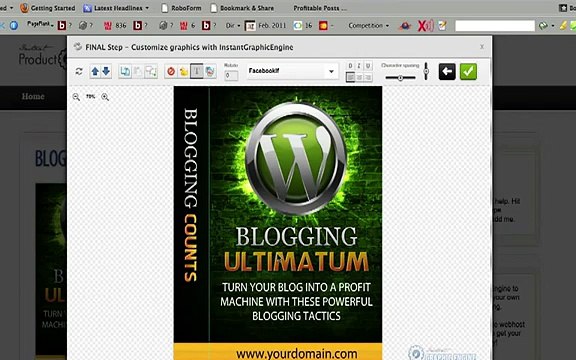Move layer up with blue up arrow
Viewport: 576px width, 360px height.
pyautogui.click(x=95, y=71)
